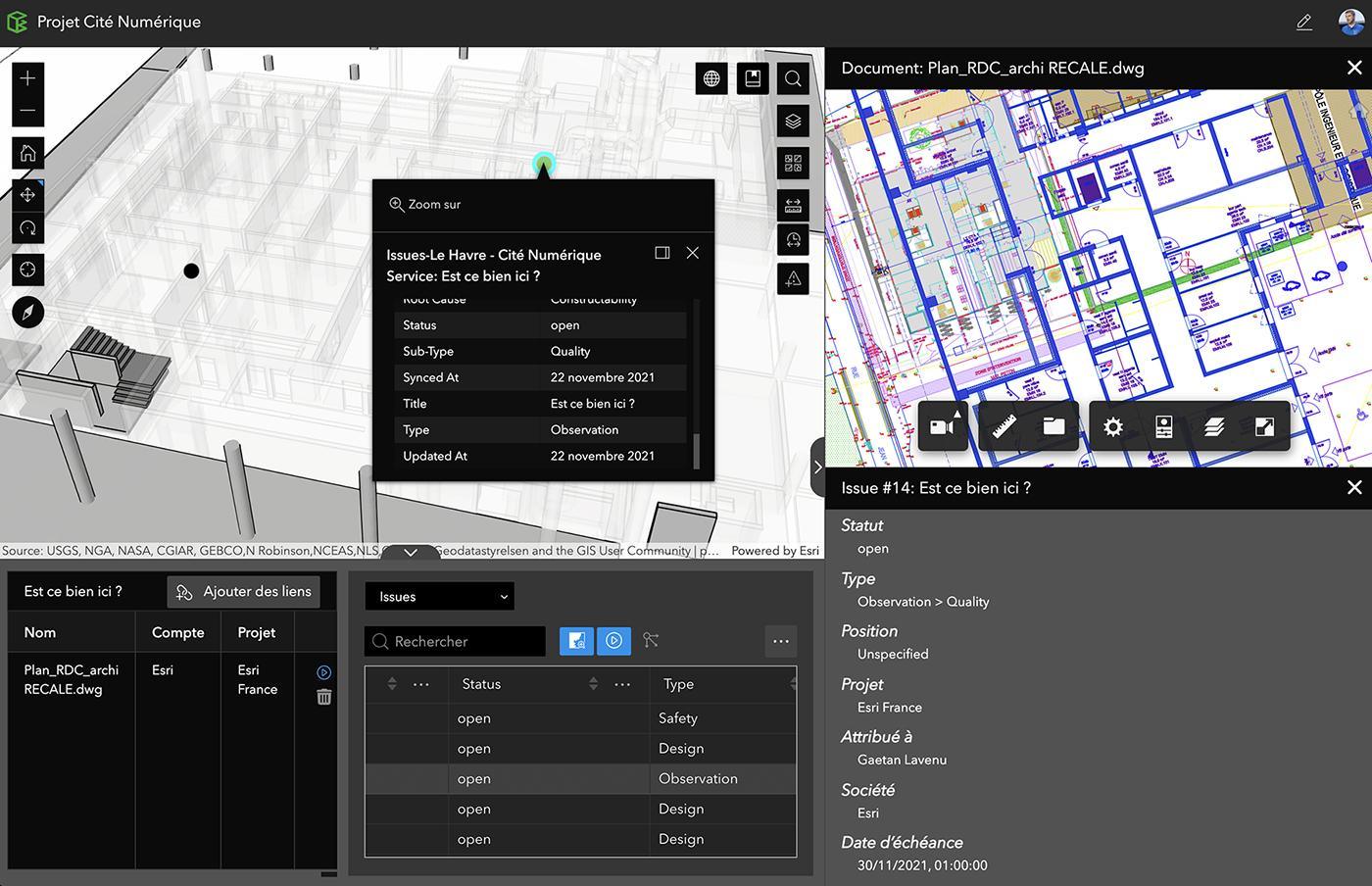Viewport: 1372px width, 886px height.
Task: Open the Issues dropdown selector
Action: [x=440, y=597]
